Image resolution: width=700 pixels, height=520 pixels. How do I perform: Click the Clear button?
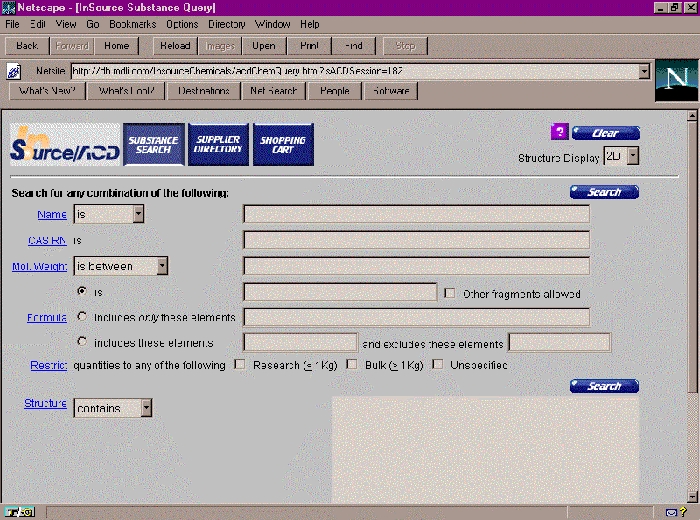tap(606, 133)
